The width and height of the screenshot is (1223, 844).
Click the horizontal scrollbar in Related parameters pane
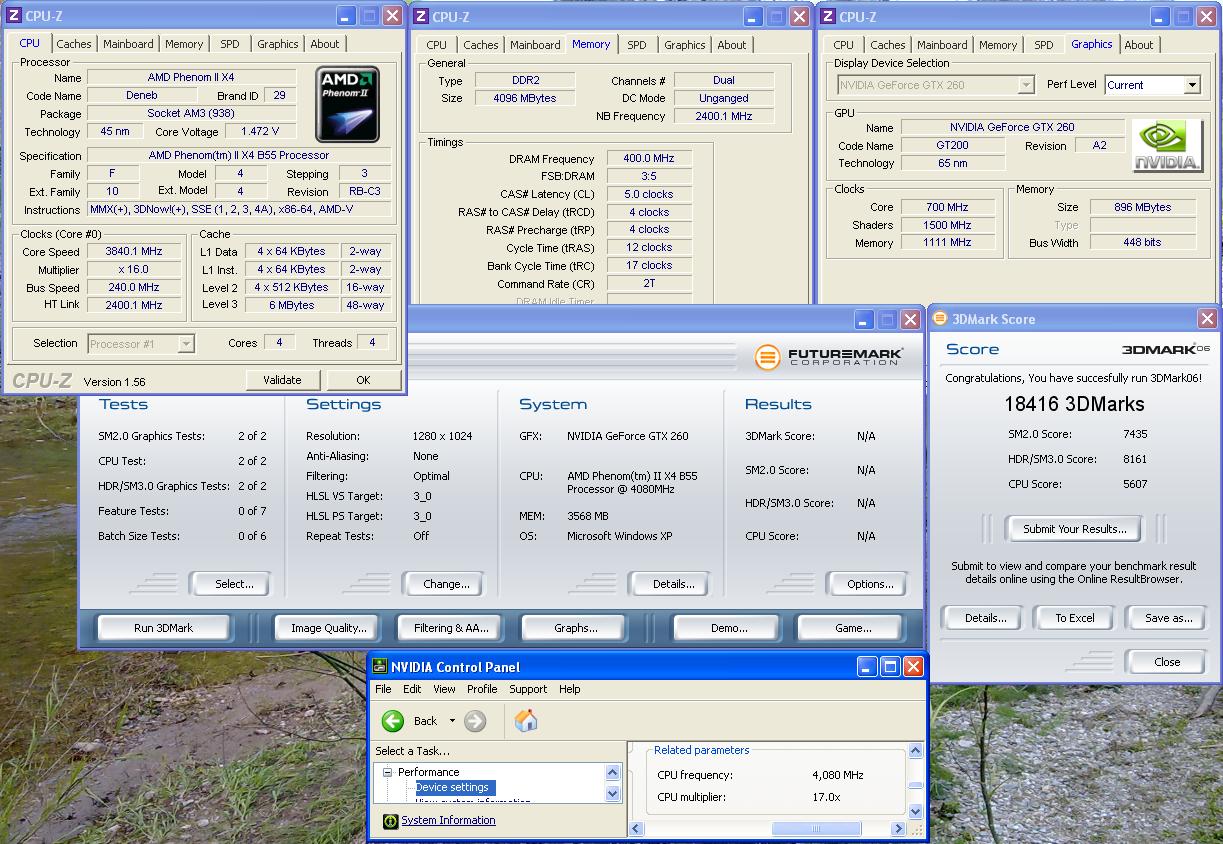[817, 829]
